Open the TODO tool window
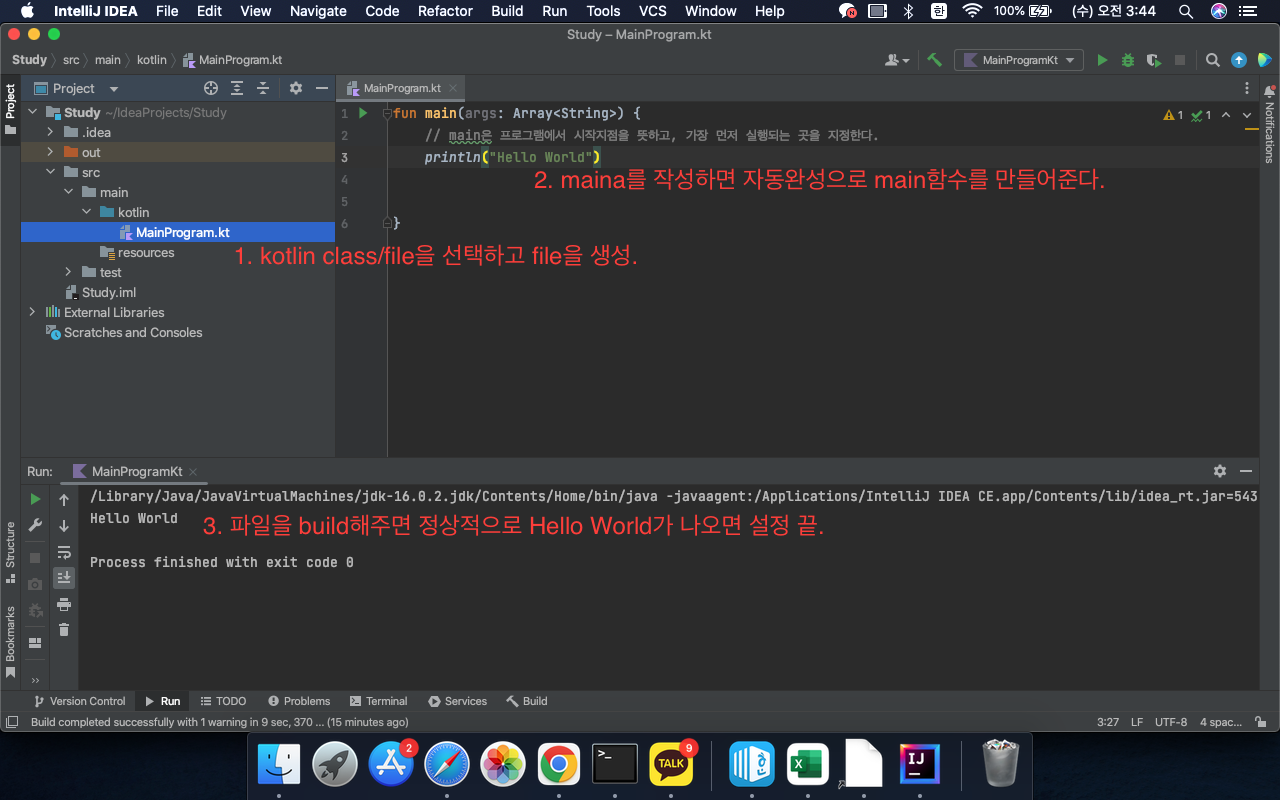This screenshot has height=800, width=1280. [223, 701]
